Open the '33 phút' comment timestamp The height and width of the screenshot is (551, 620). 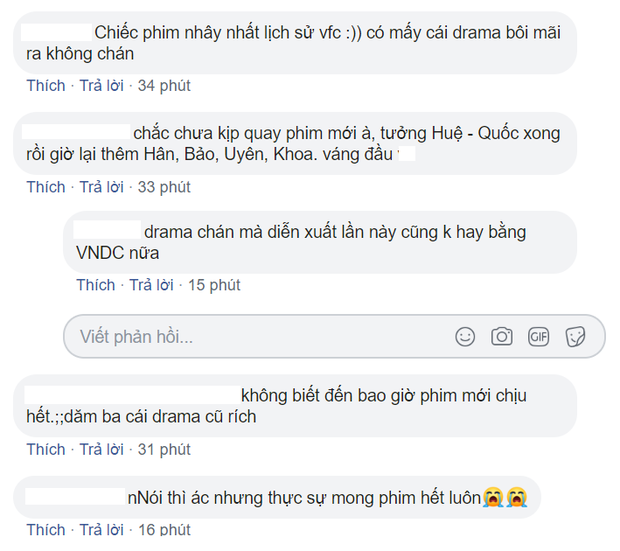(163, 187)
